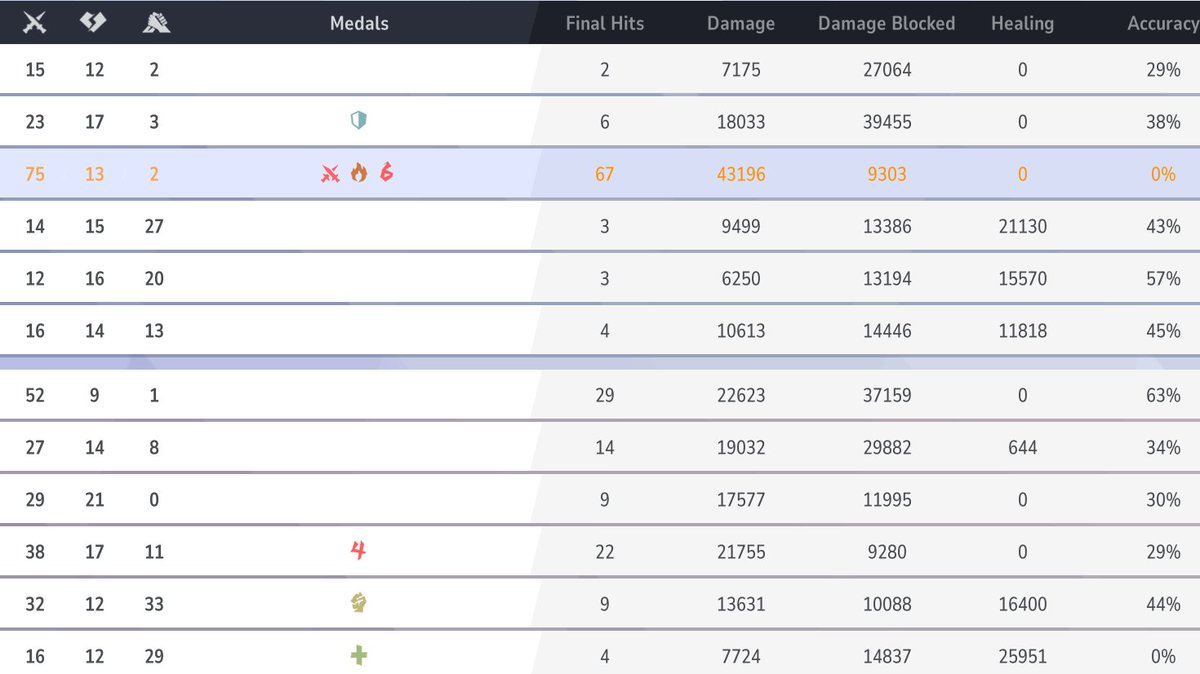Click the red number 6 medal
The image size is (1200, 674).
tap(386, 173)
